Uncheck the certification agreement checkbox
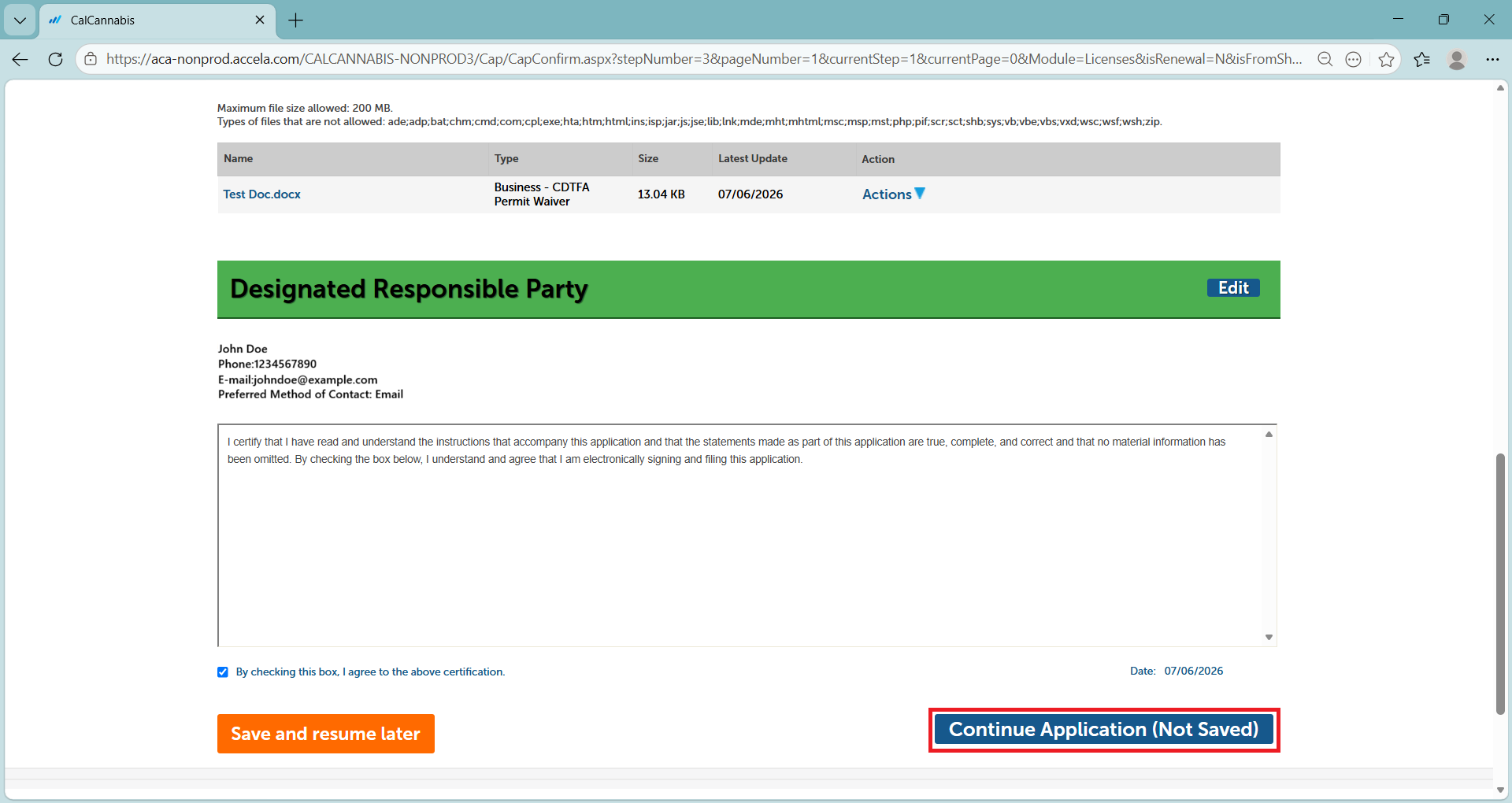Screen dimensions: 1512x803 tap(223, 672)
